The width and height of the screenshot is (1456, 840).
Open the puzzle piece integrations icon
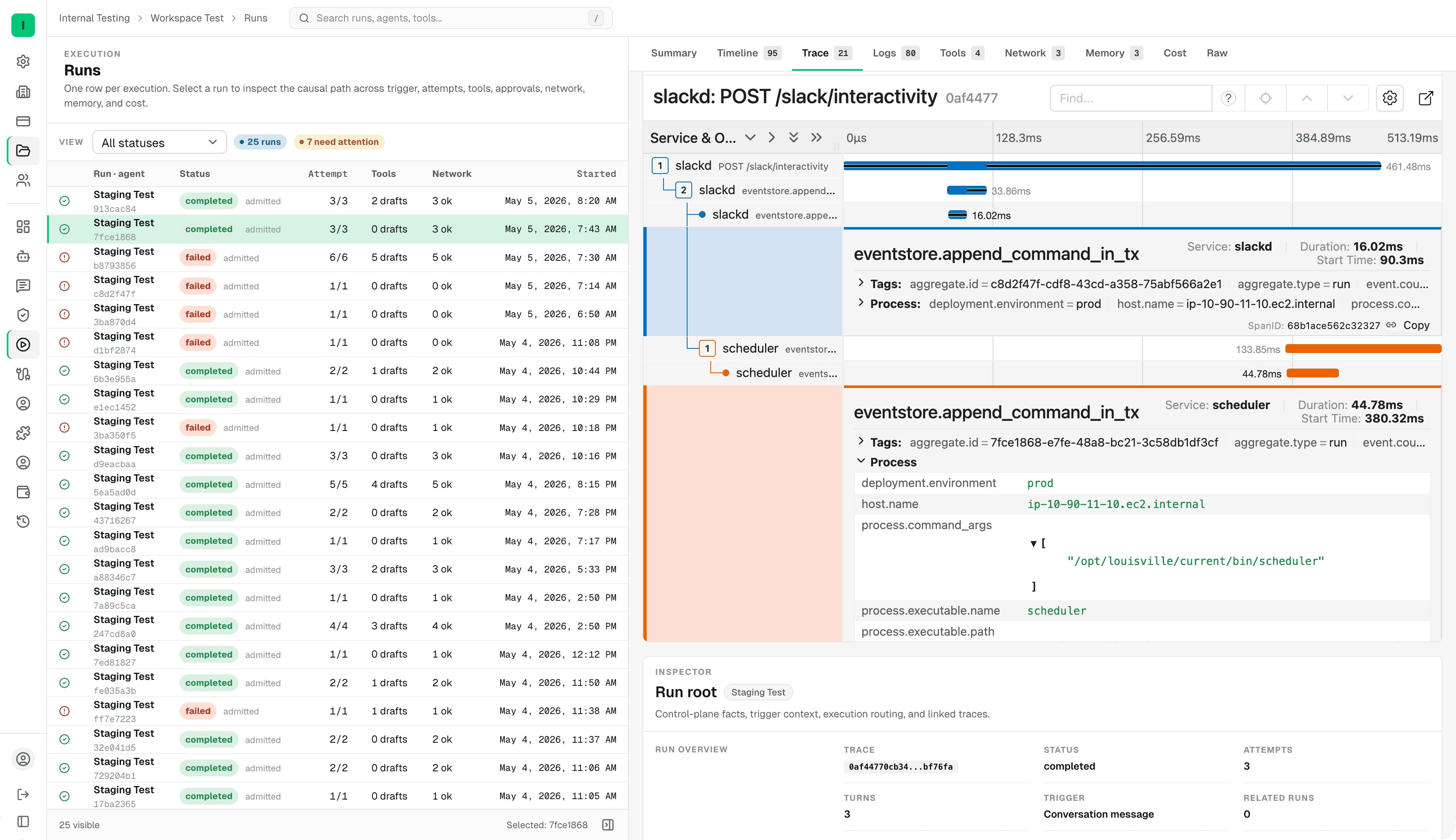[x=23, y=433]
